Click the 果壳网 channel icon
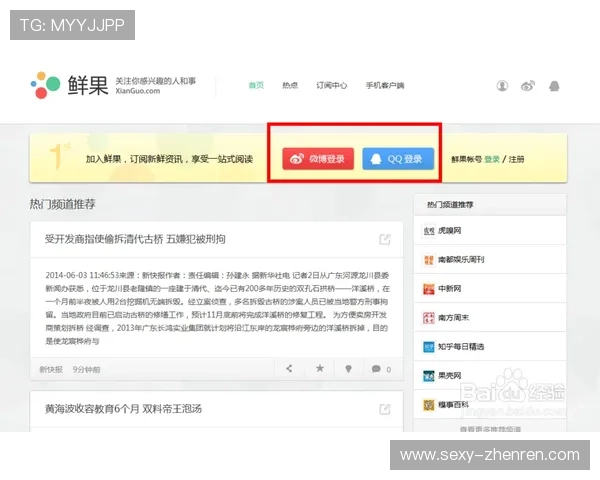 429,376
